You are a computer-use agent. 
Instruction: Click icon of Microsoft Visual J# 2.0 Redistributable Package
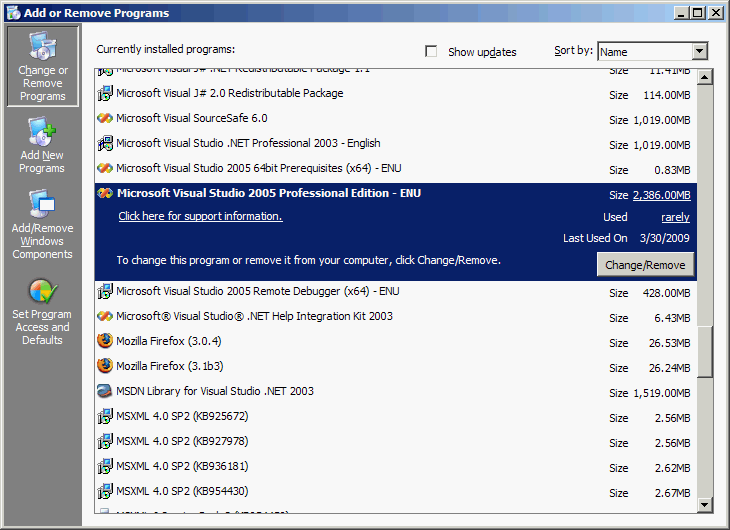(x=105, y=93)
